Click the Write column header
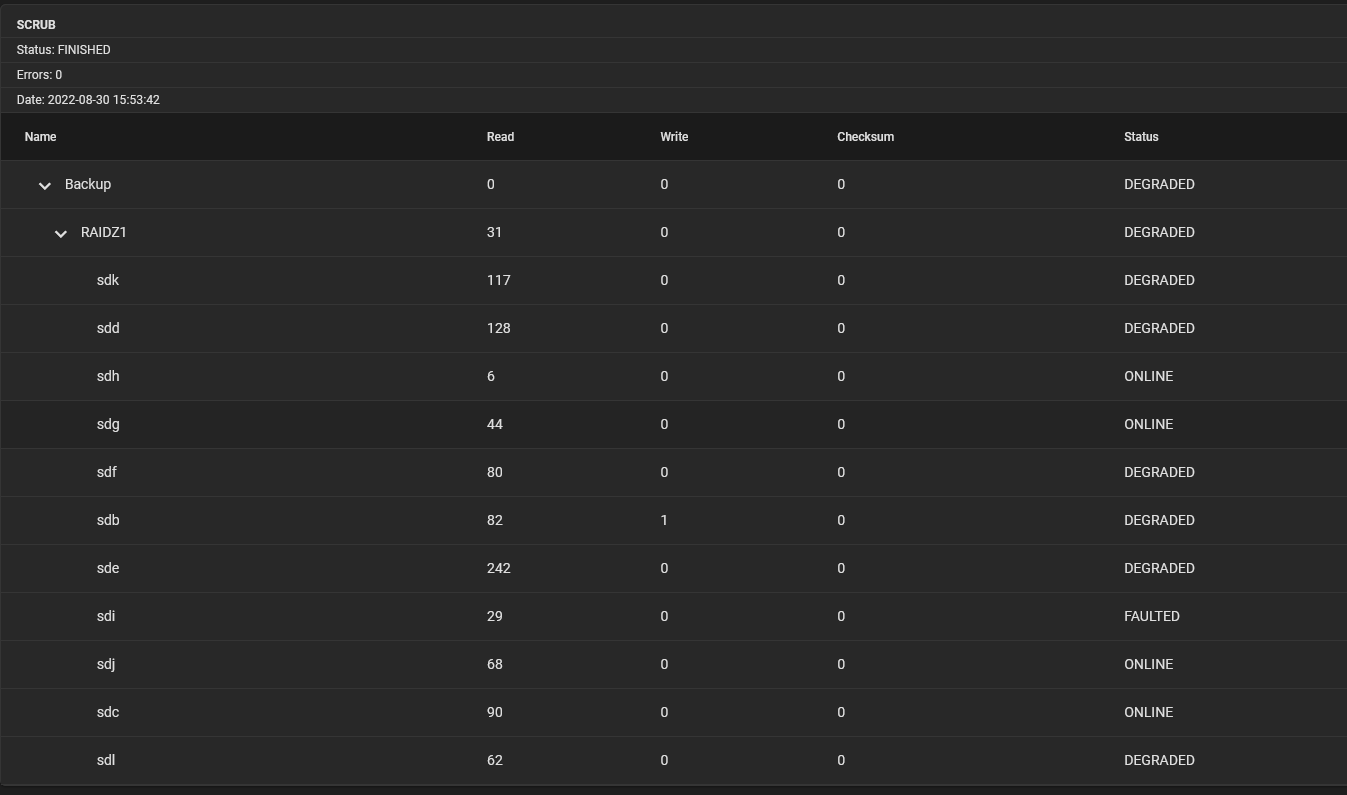Viewport: 1347px width, 795px height. pos(674,136)
